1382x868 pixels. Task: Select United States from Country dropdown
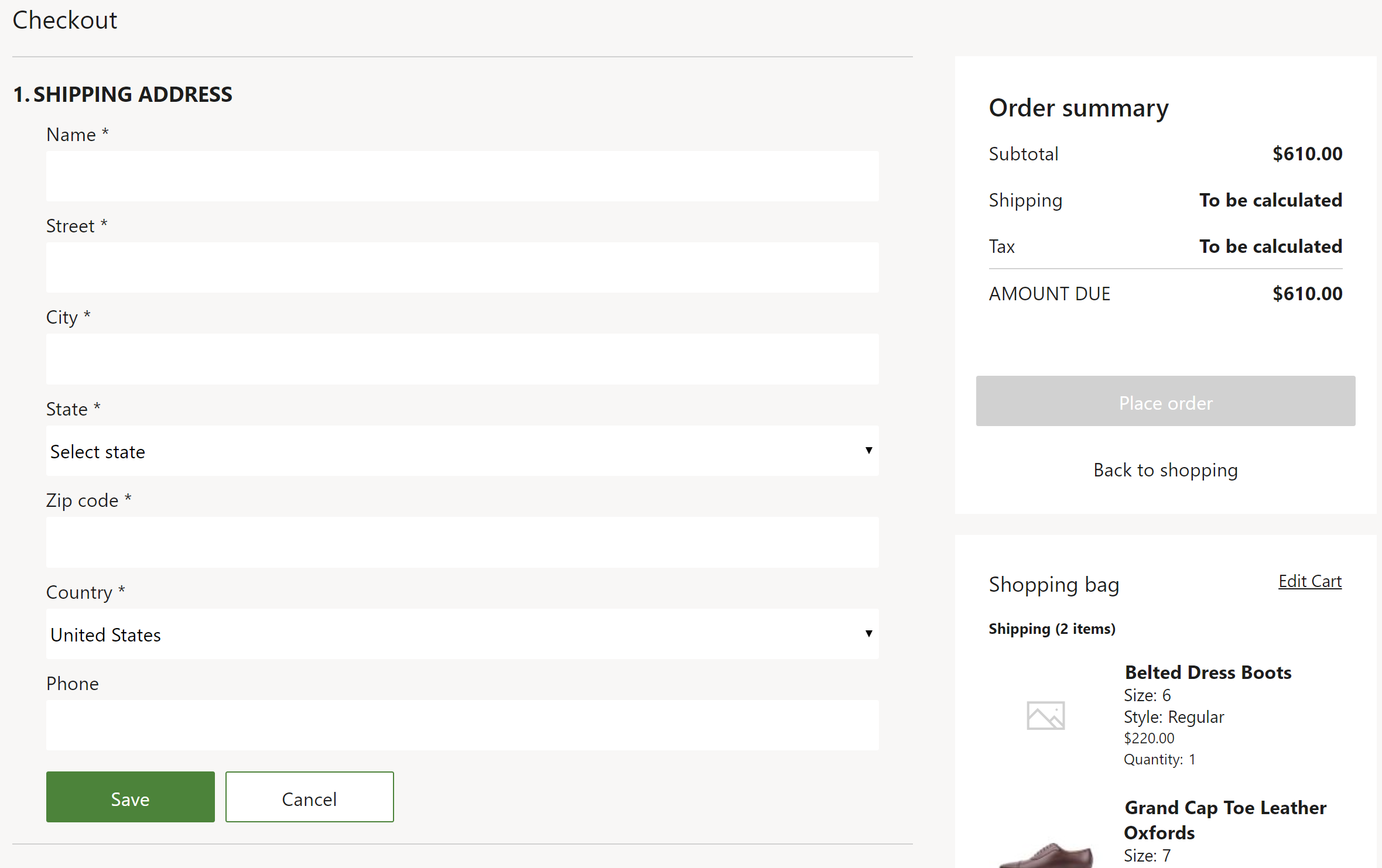pos(462,634)
